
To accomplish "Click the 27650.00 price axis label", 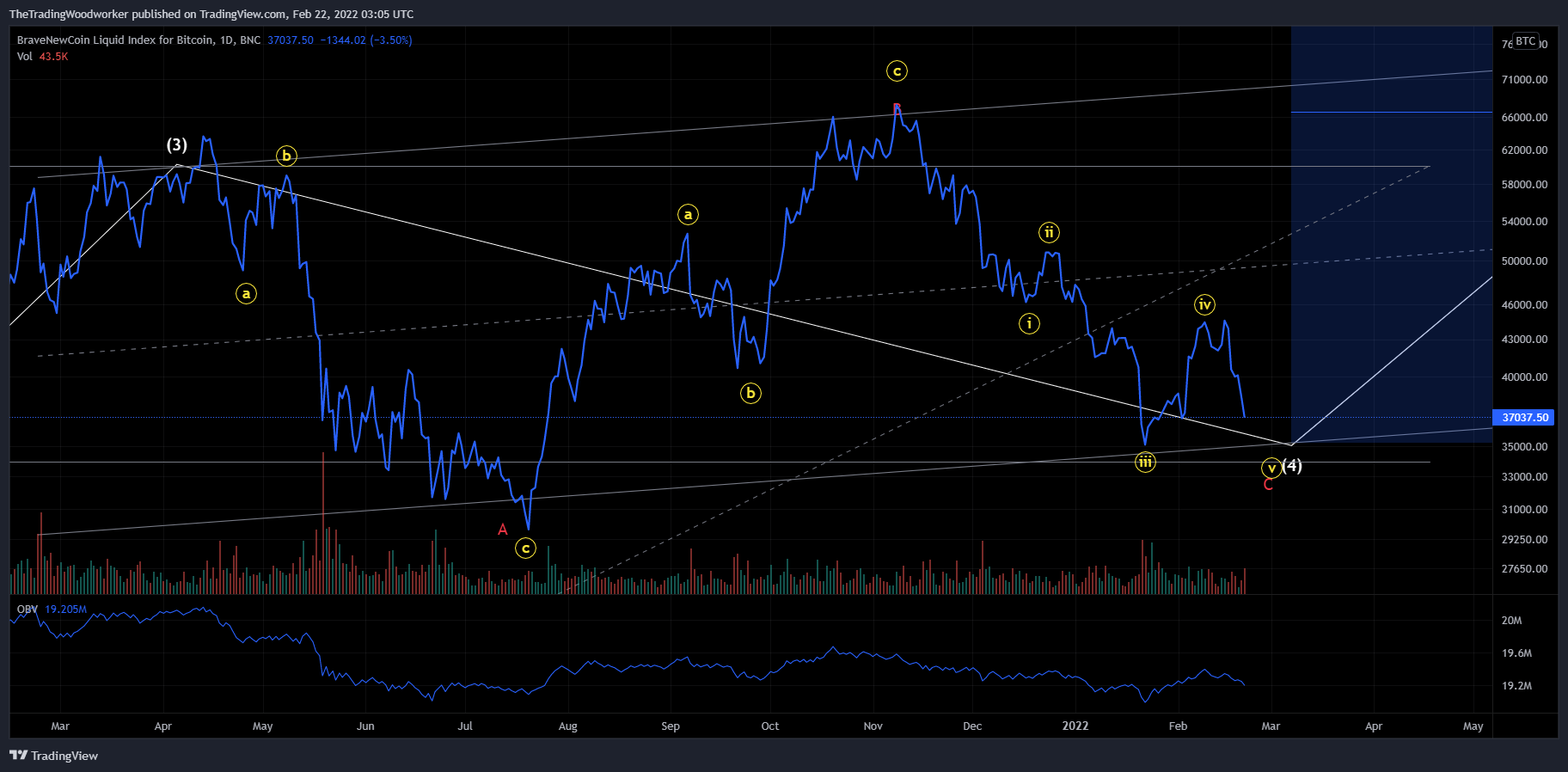I will point(1524,569).
